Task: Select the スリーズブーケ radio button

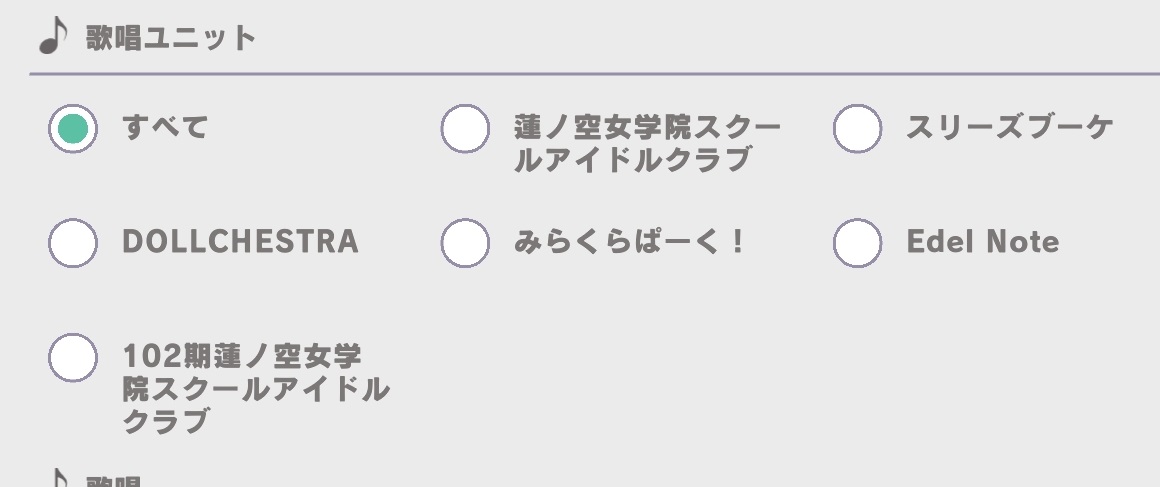Action: [x=857, y=129]
